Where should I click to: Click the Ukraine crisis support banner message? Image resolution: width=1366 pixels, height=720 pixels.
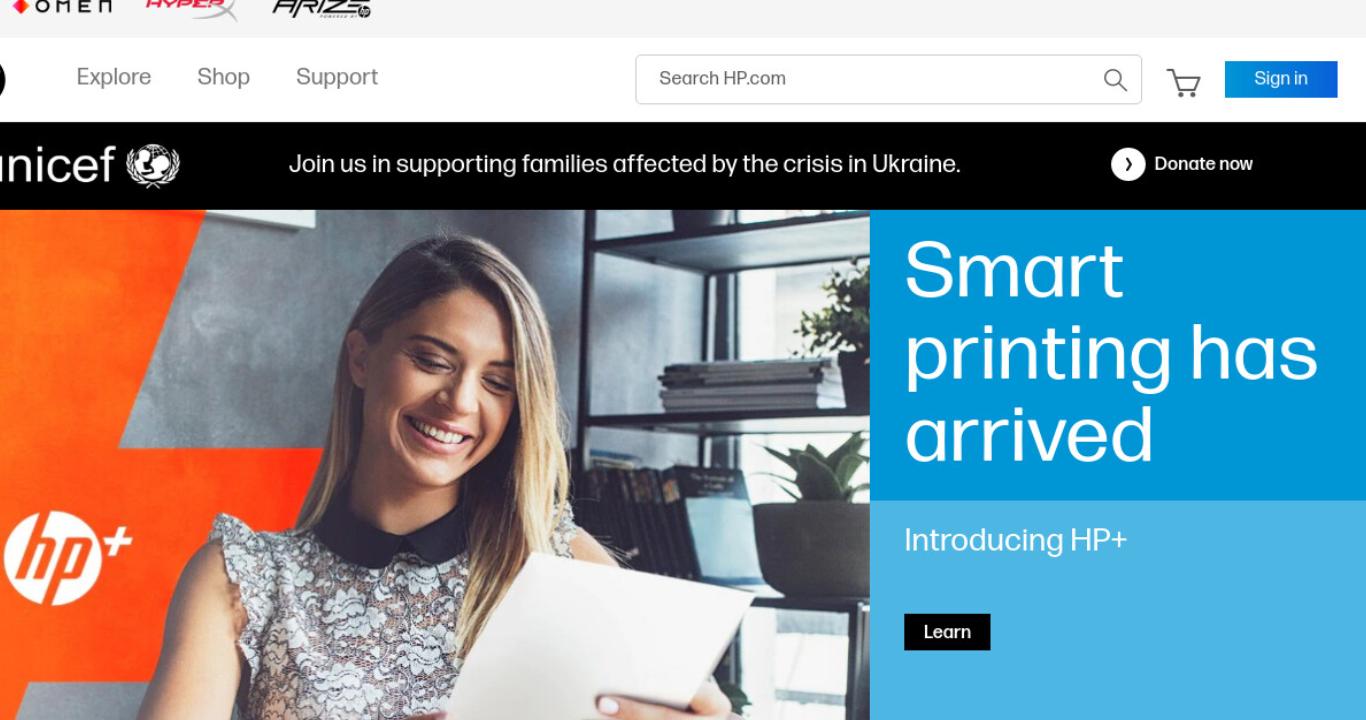point(624,164)
